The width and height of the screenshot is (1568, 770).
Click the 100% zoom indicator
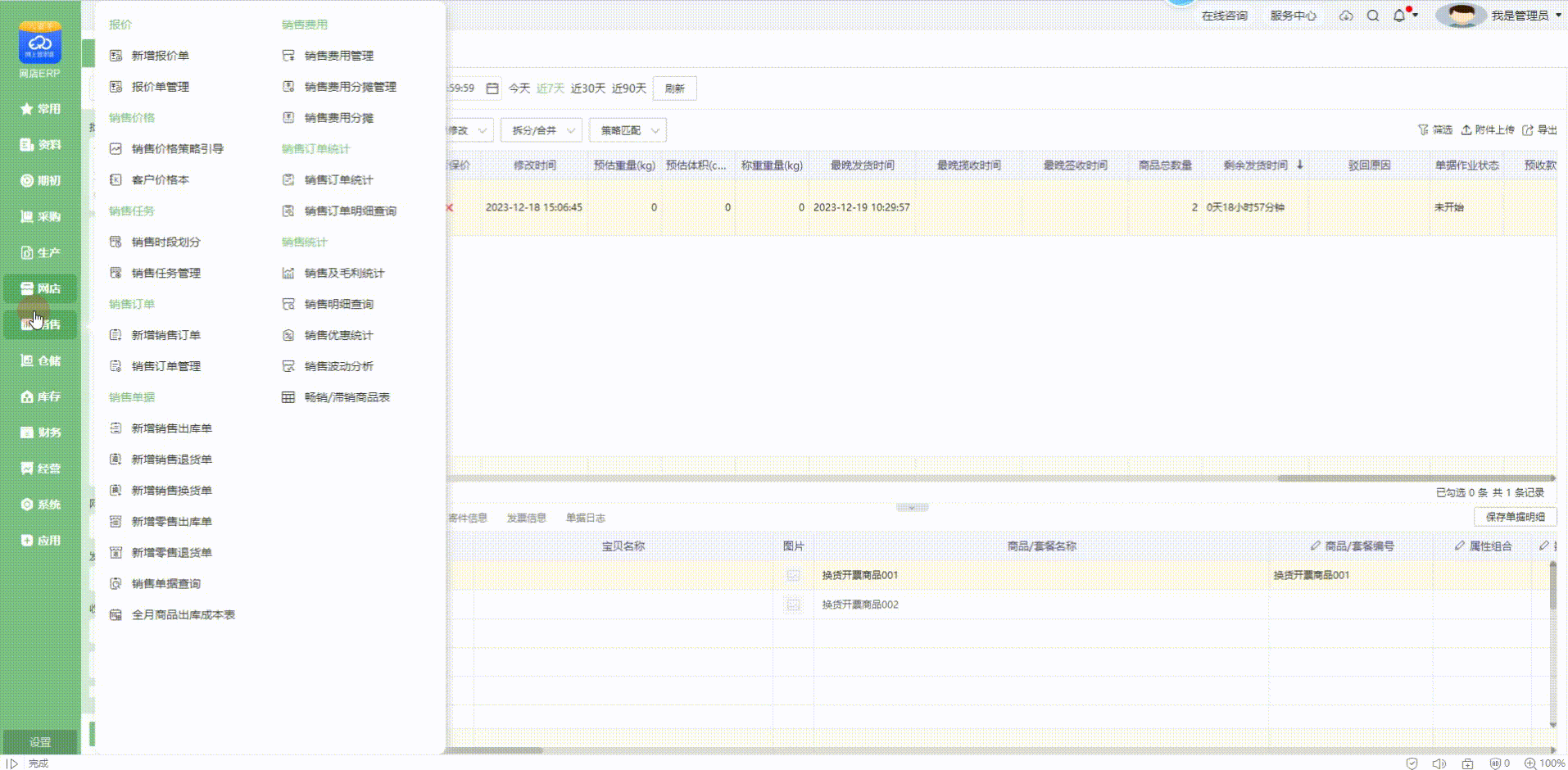1545,763
